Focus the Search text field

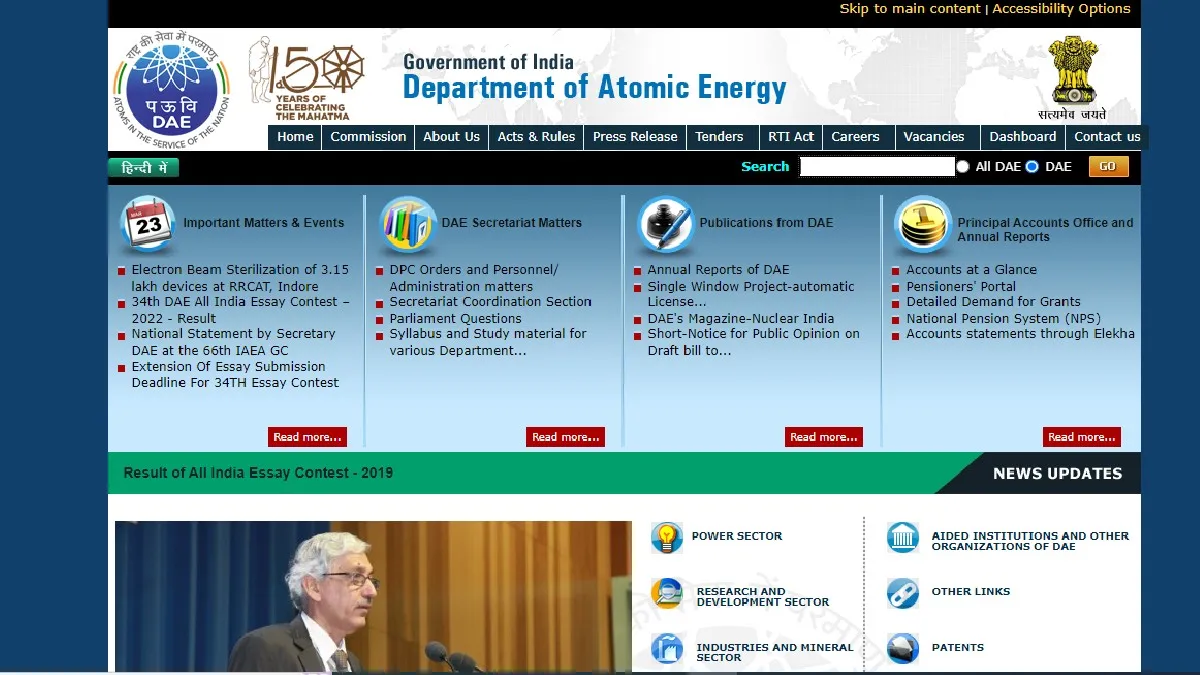coord(877,167)
